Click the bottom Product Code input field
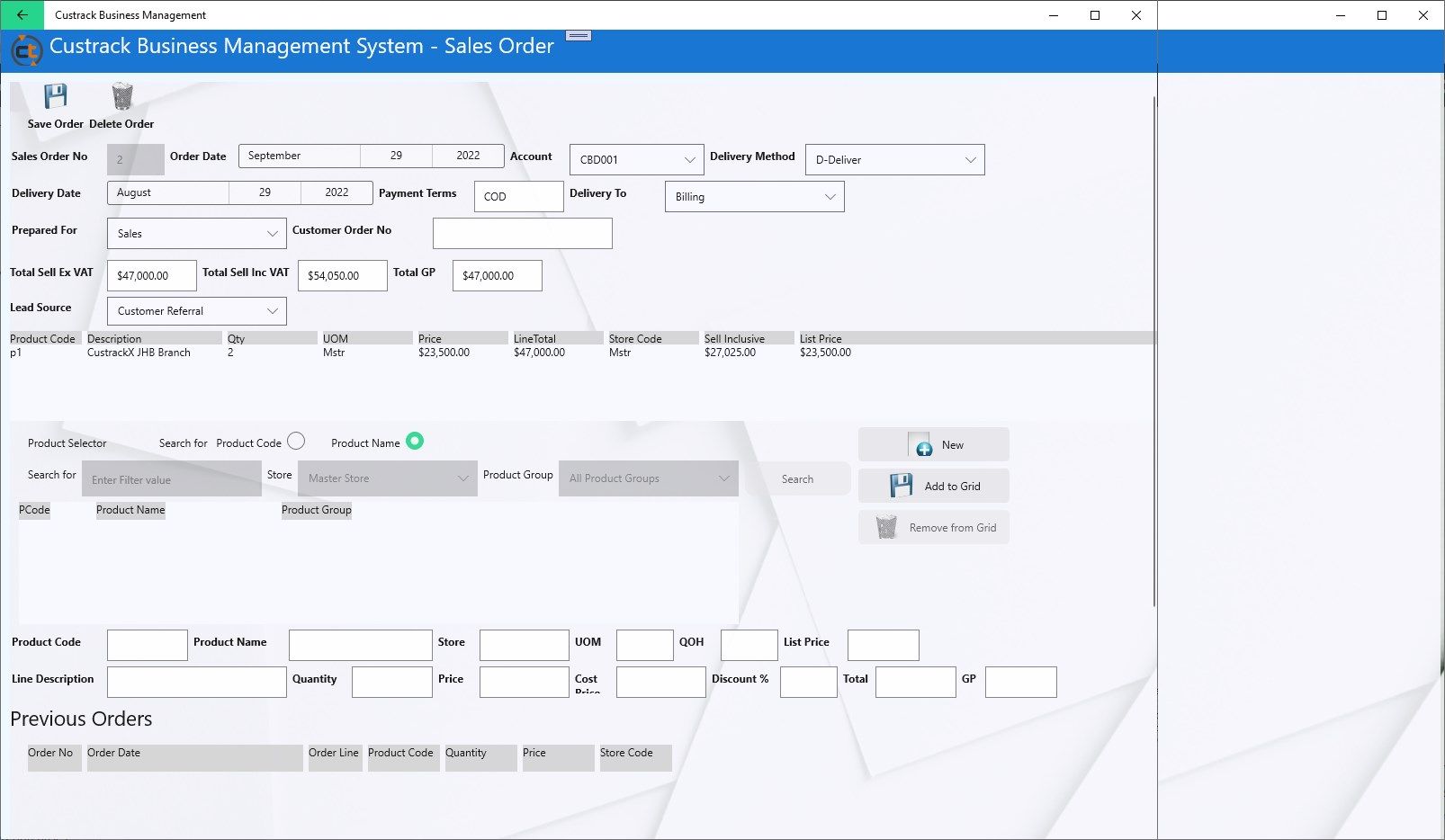 [148, 645]
